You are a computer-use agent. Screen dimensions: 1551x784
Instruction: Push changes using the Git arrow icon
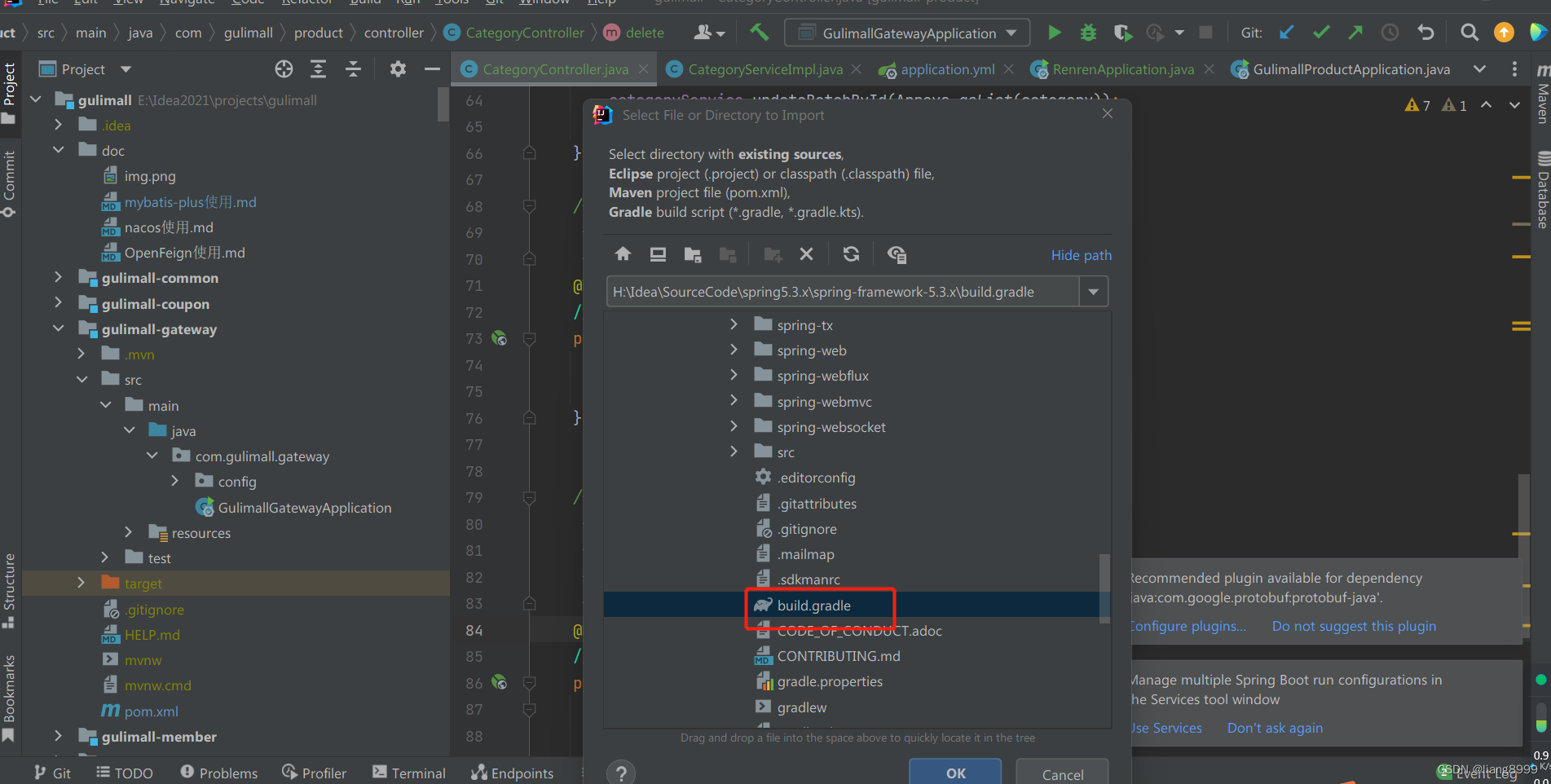1355,33
